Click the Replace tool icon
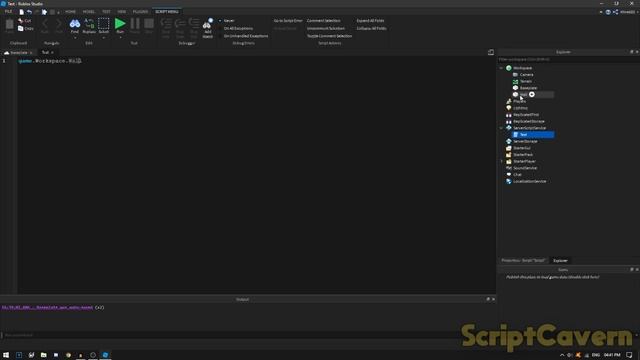The image size is (640, 360). (x=89, y=24)
